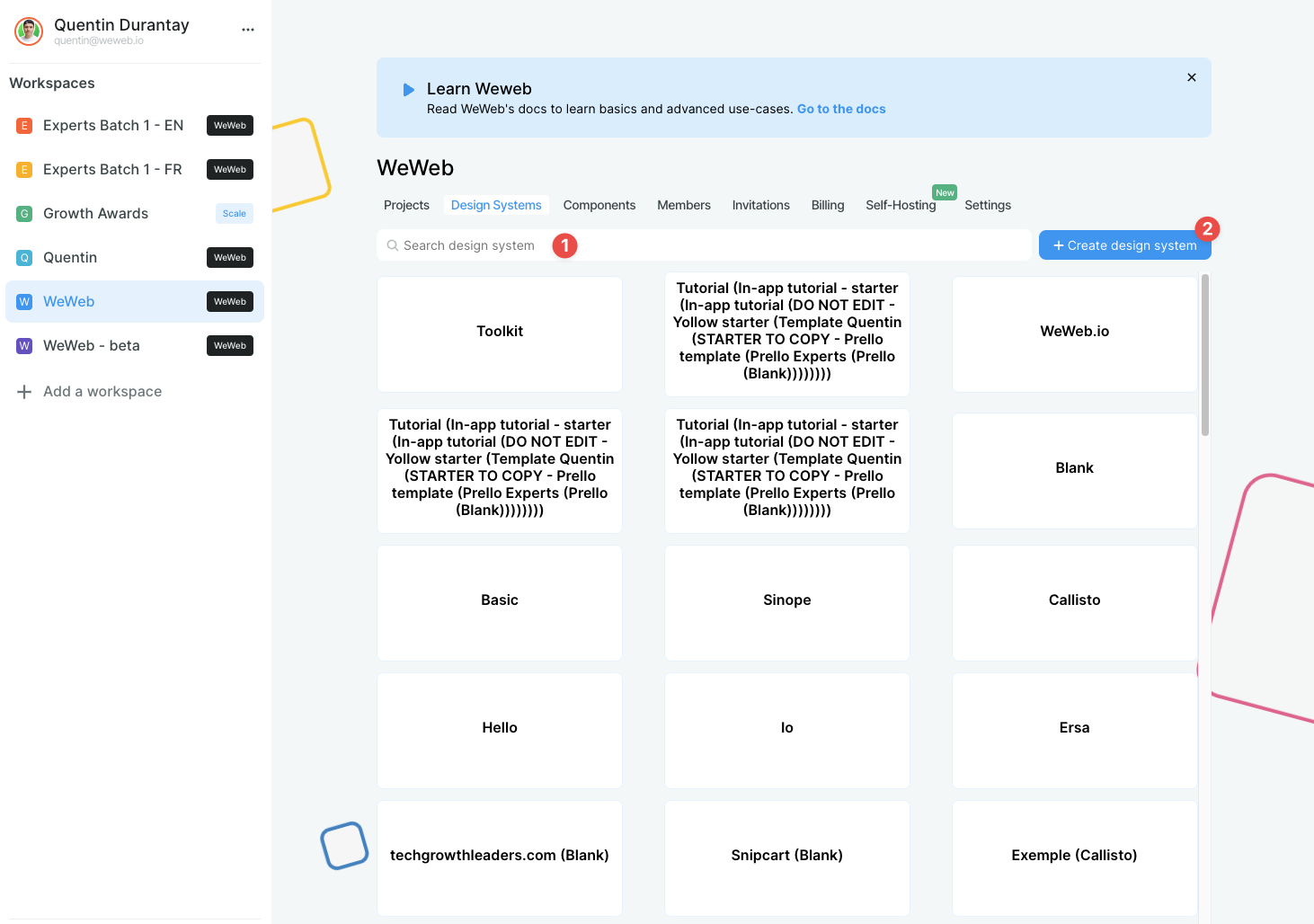
Task: Click Create design system button
Action: tap(1125, 245)
